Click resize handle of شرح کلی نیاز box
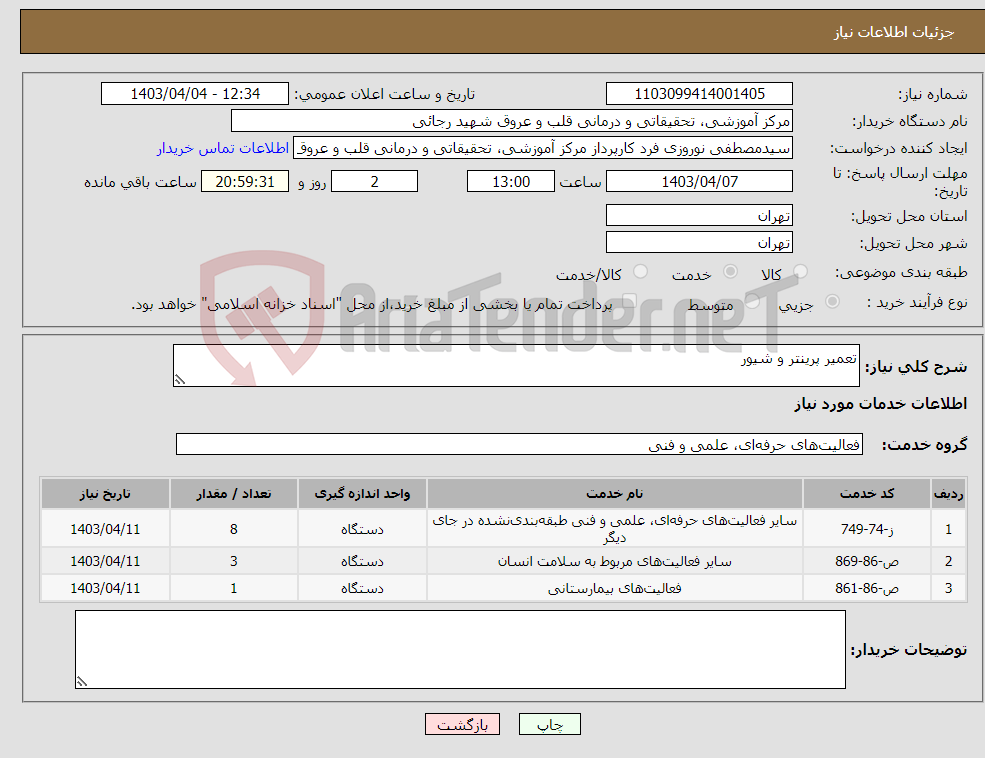 (180, 380)
